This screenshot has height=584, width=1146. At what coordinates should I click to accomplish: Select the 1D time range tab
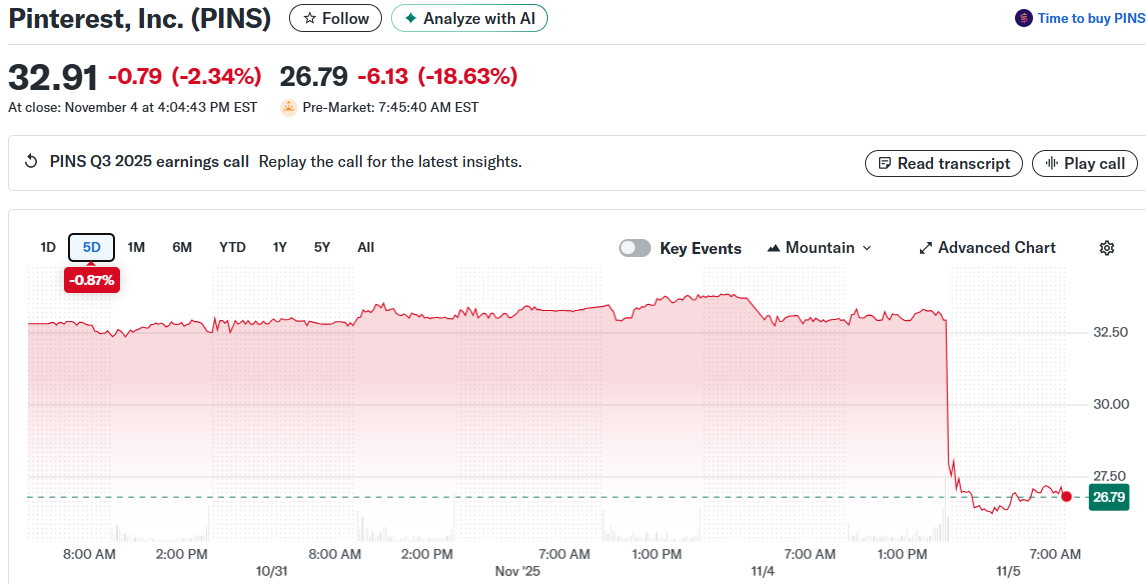pos(48,247)
